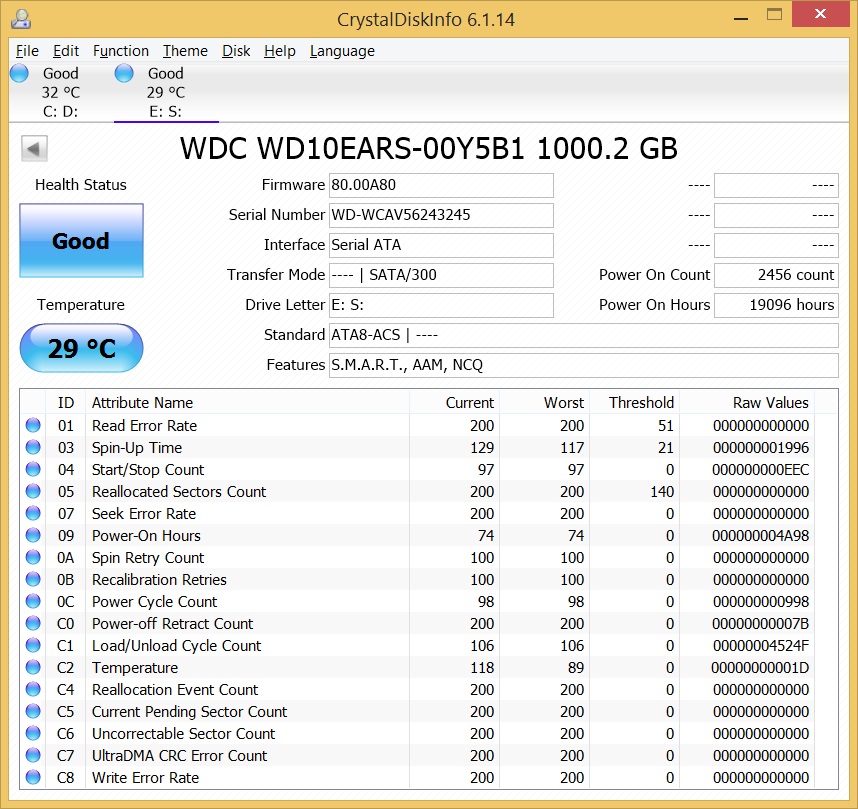Select the C: D: disk tab

click(60, 92)
